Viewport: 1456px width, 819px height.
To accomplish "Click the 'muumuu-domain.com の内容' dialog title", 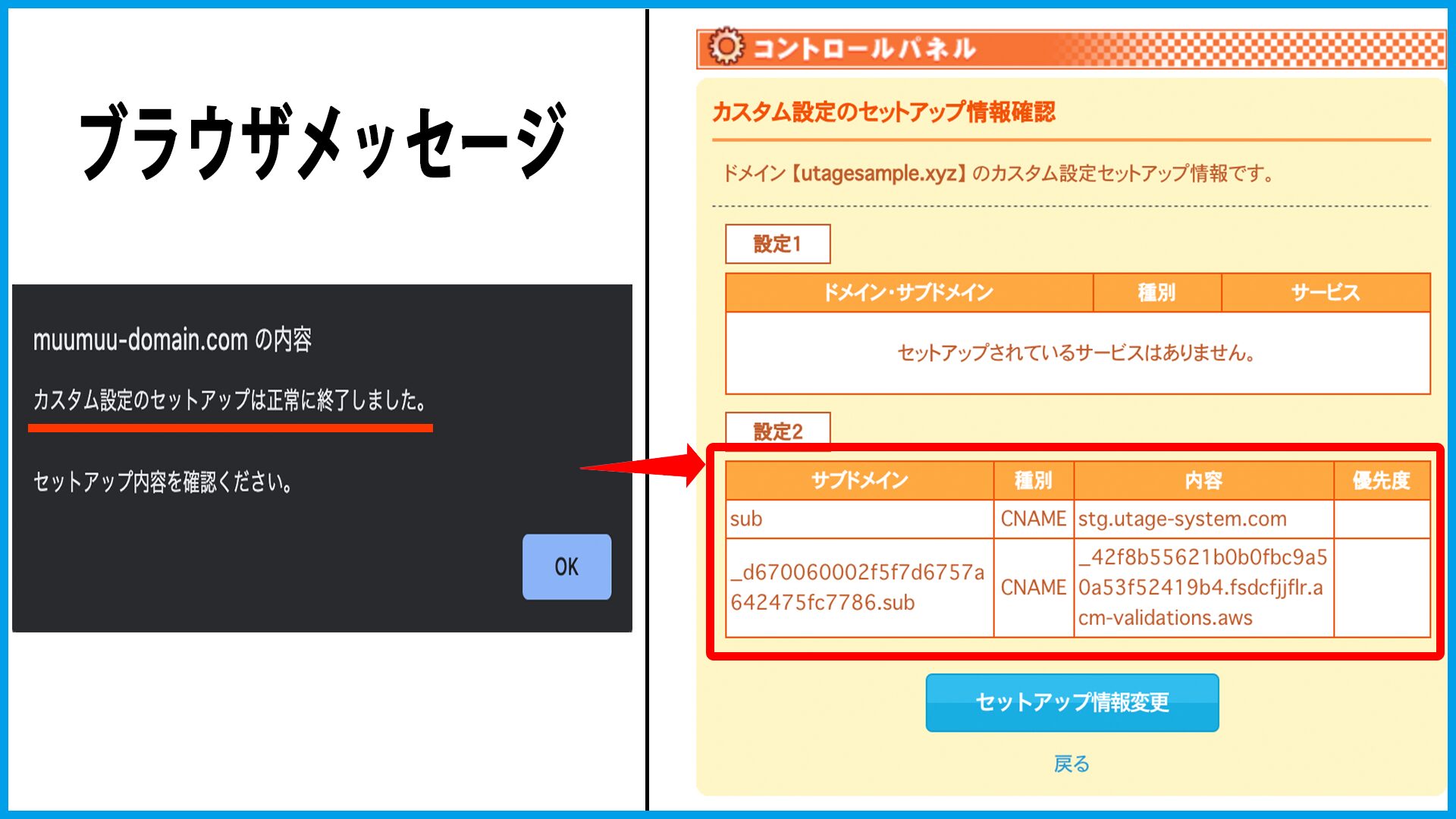I will pos(172,340).
